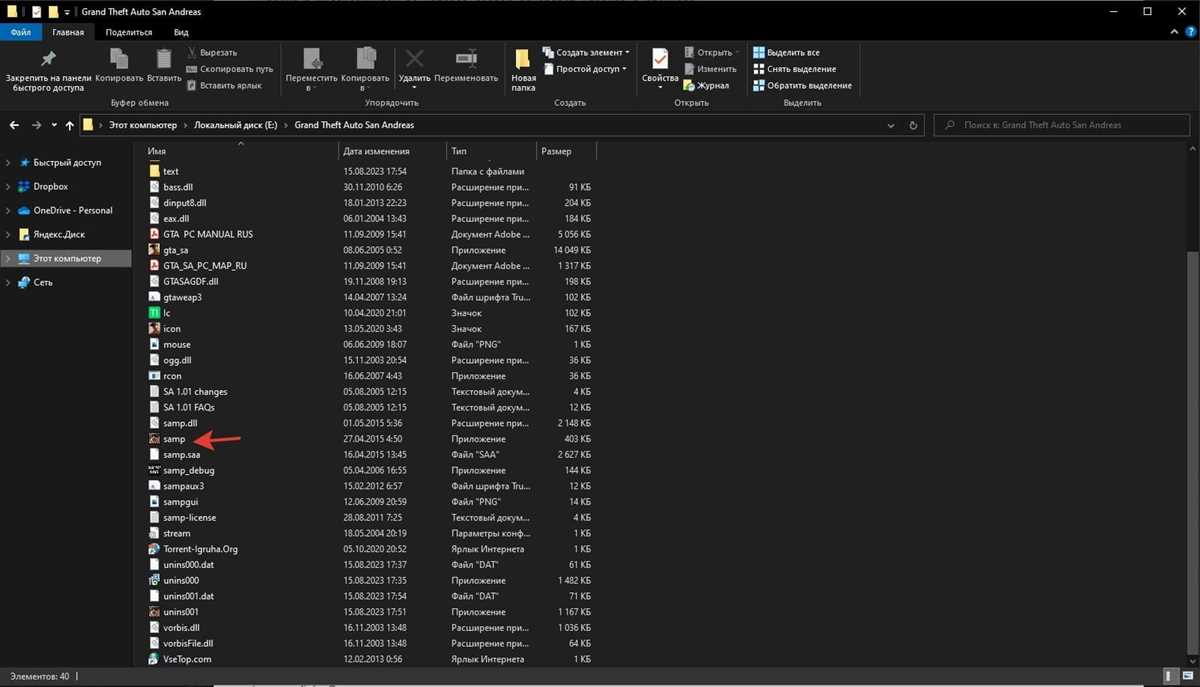Switch to the Вид tab
Image resolution: width=1200 pixels, height=687 pixels.
(181, 32)
